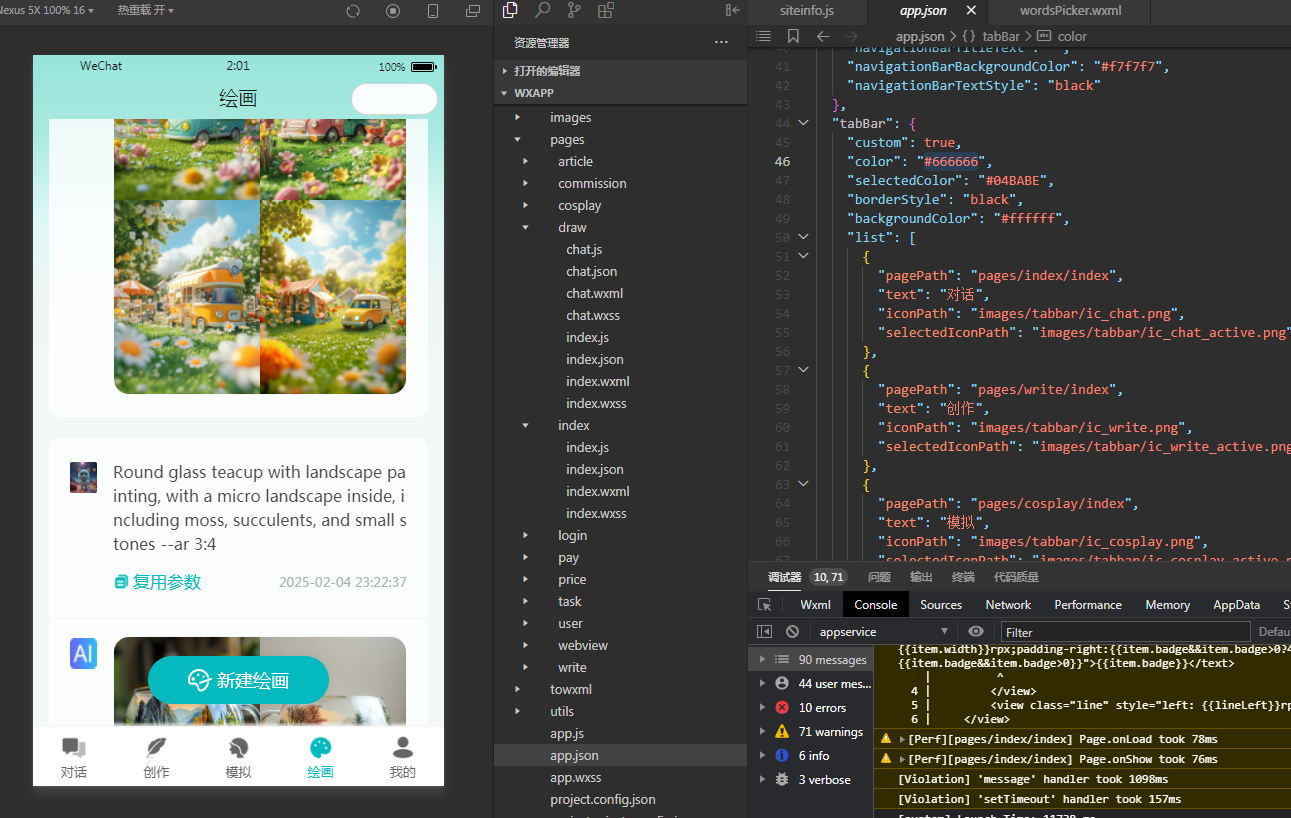Collapse the file panel with the arrow-bar icon
Image resolution: width=1291 pixels, height=818 pixels.
[x=733, y=10]
